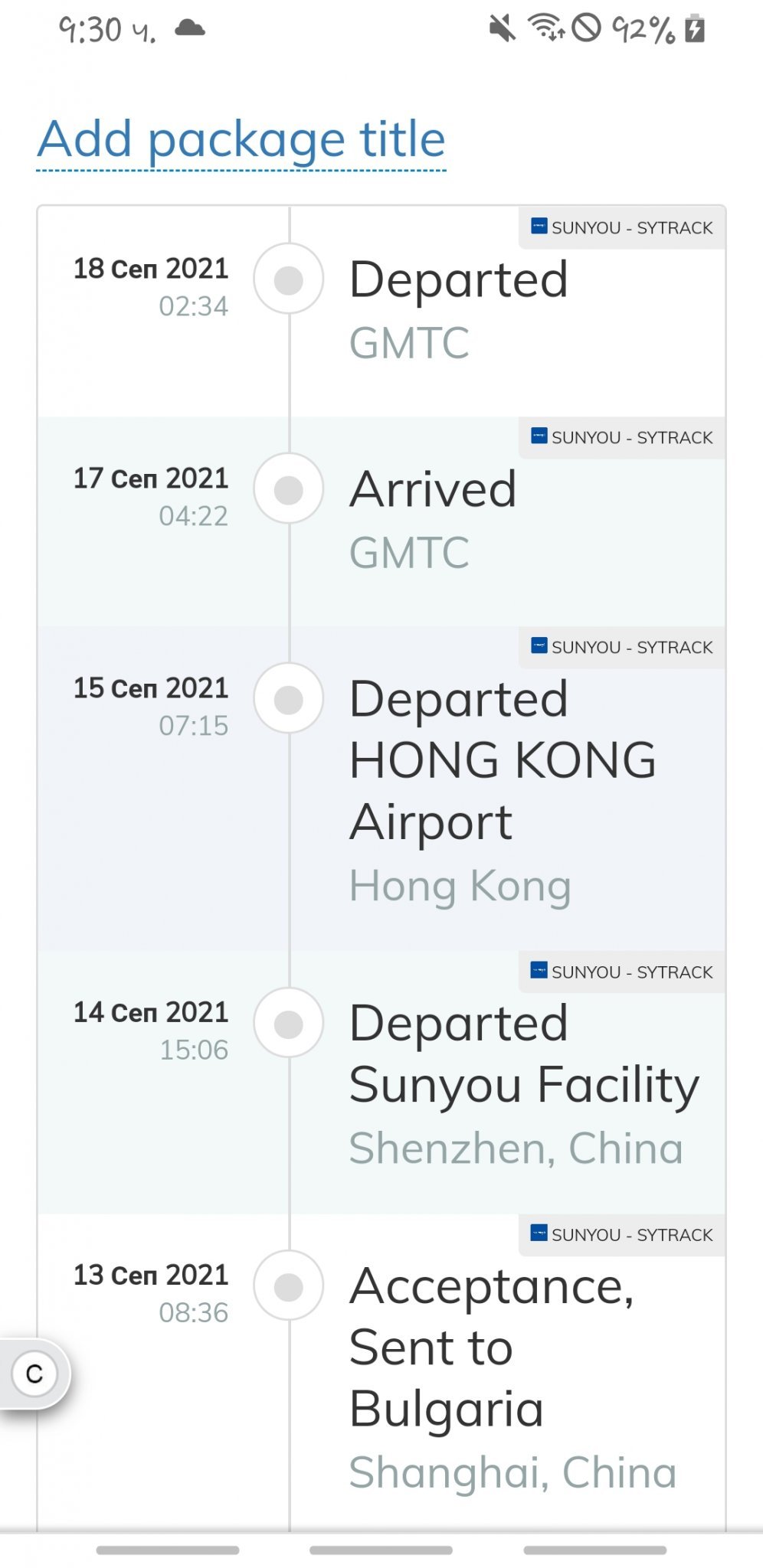Tap the cloud weather icon in status bar
The height and width of the screenshot is (1568, 763).
(x=189, y=29)
